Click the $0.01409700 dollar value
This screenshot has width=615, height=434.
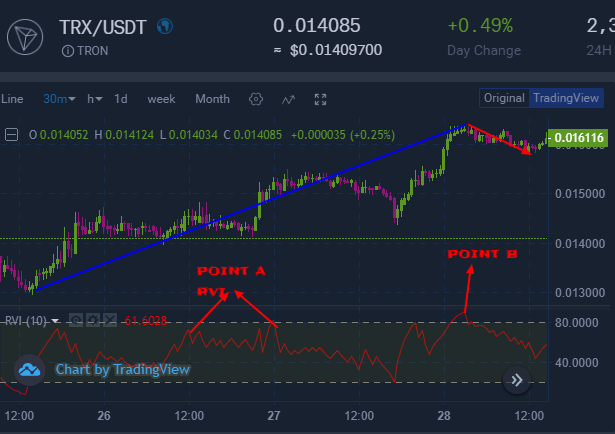pyautogui.click(x=336, y=50)
